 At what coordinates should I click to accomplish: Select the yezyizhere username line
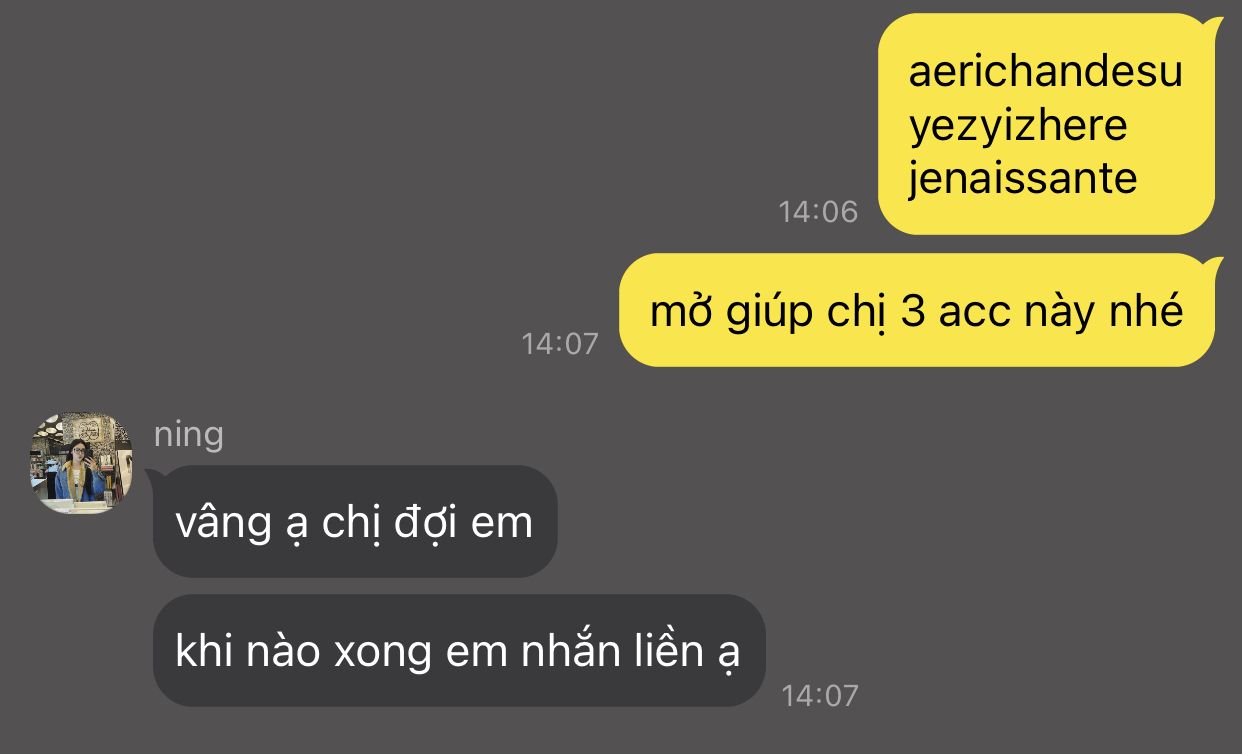point(1017,125)
